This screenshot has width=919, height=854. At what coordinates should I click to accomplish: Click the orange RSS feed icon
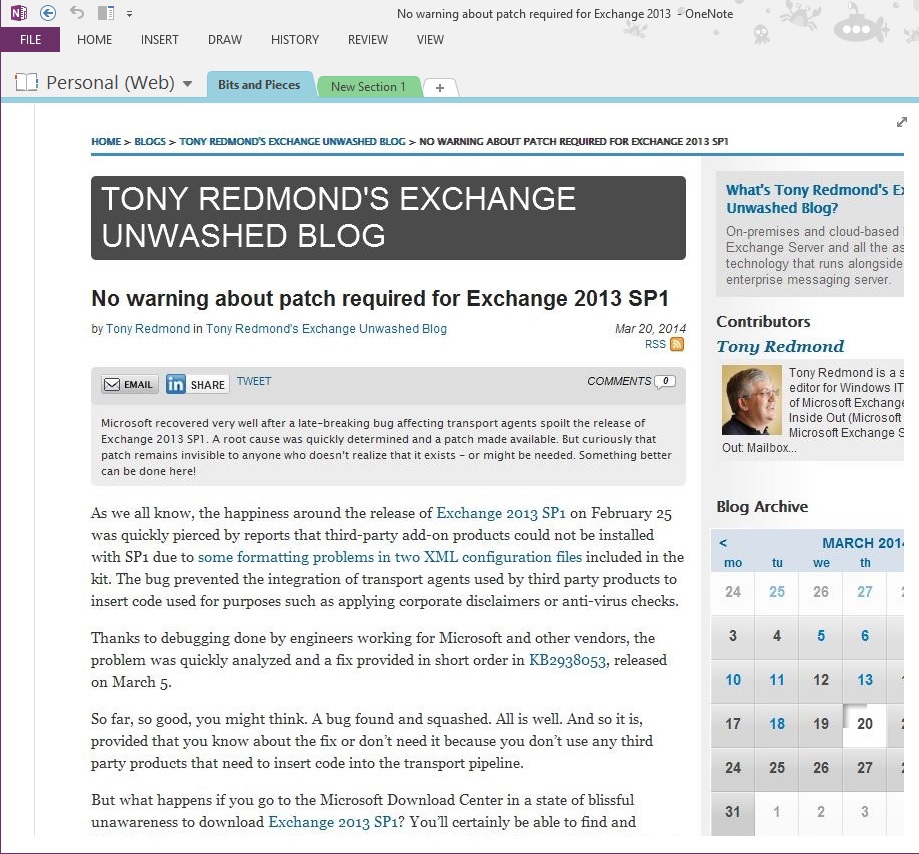click(677, 344)
